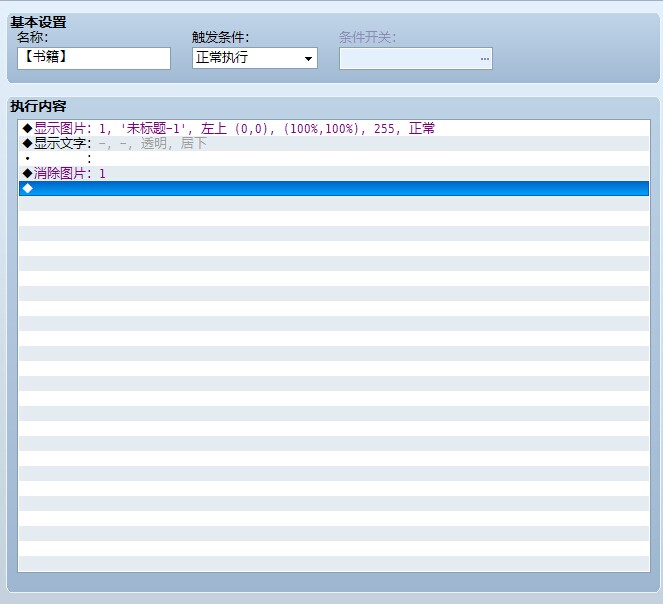The width and height of the screenshot is (663, 604).
Task: Select the 显示图片 command row
Action: coord(334,128)
